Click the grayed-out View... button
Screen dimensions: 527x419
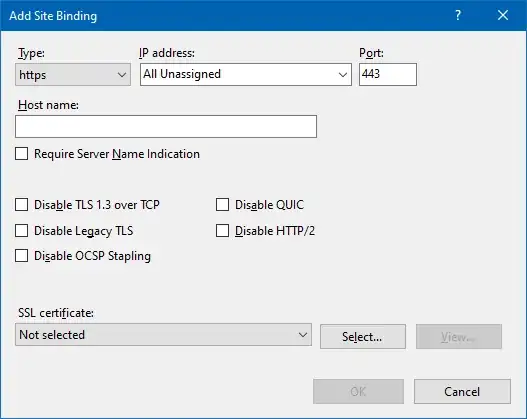pos(459,336)
